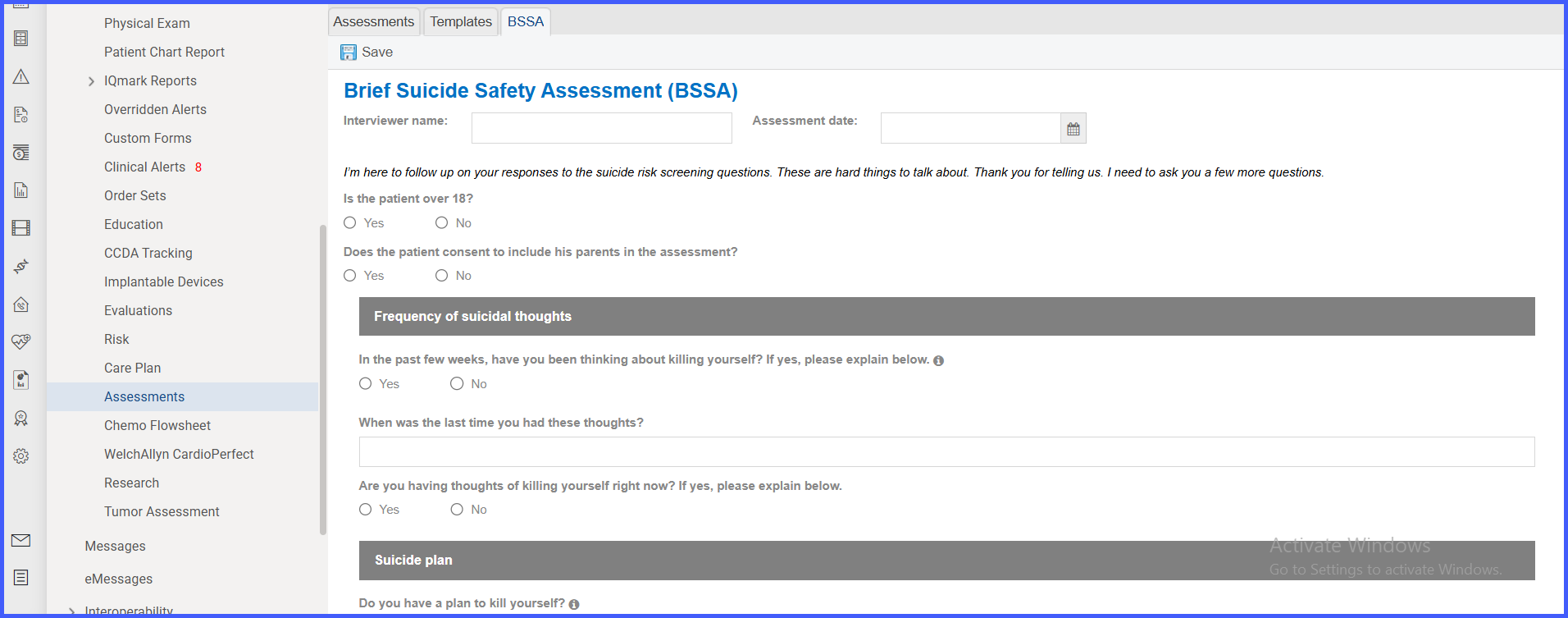
Task: Open Education link in sidebar
Action: [x=134, y=224]
